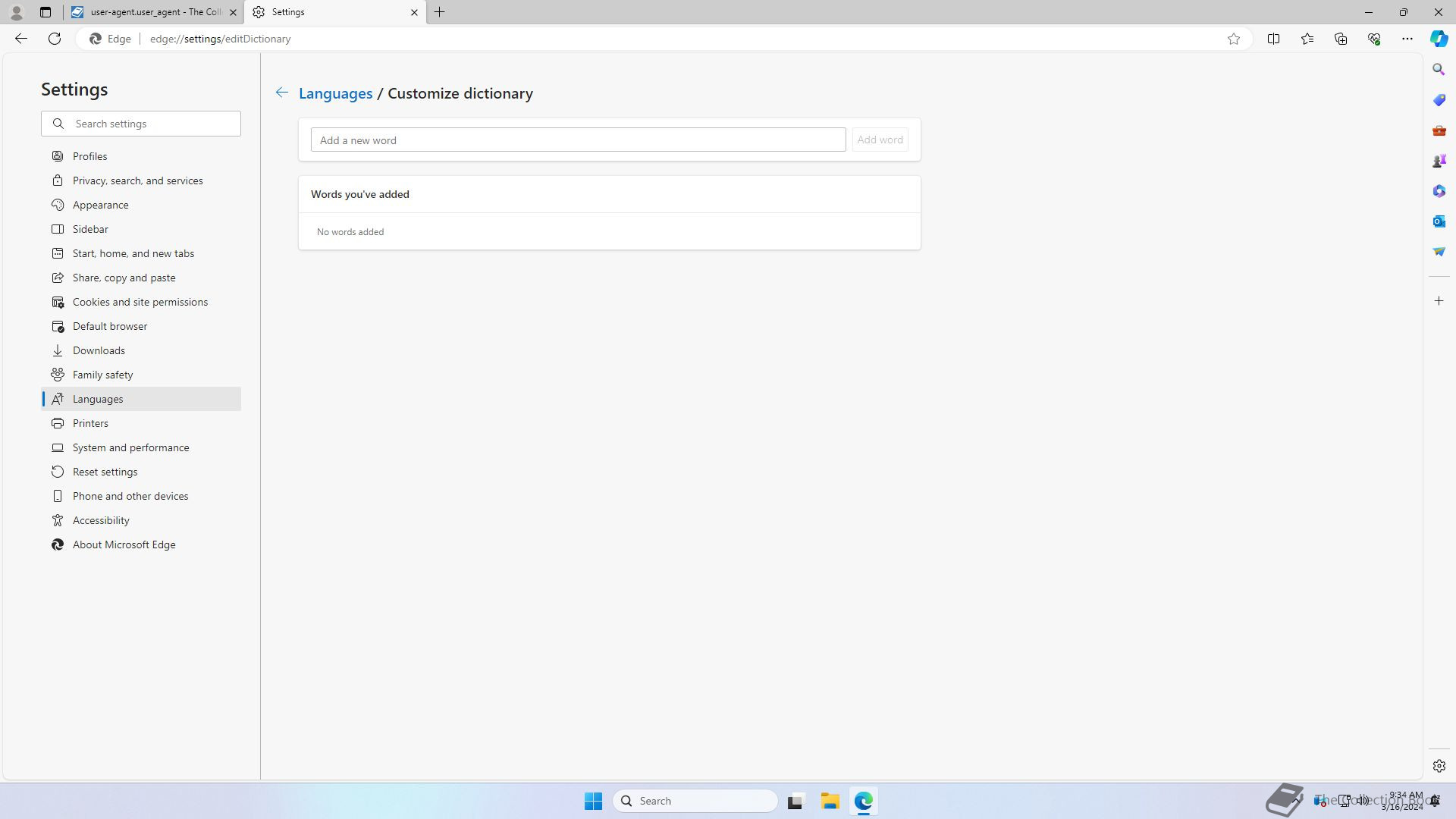
Task: Add this page to favorites star
Action: (x=1234, y=39)
